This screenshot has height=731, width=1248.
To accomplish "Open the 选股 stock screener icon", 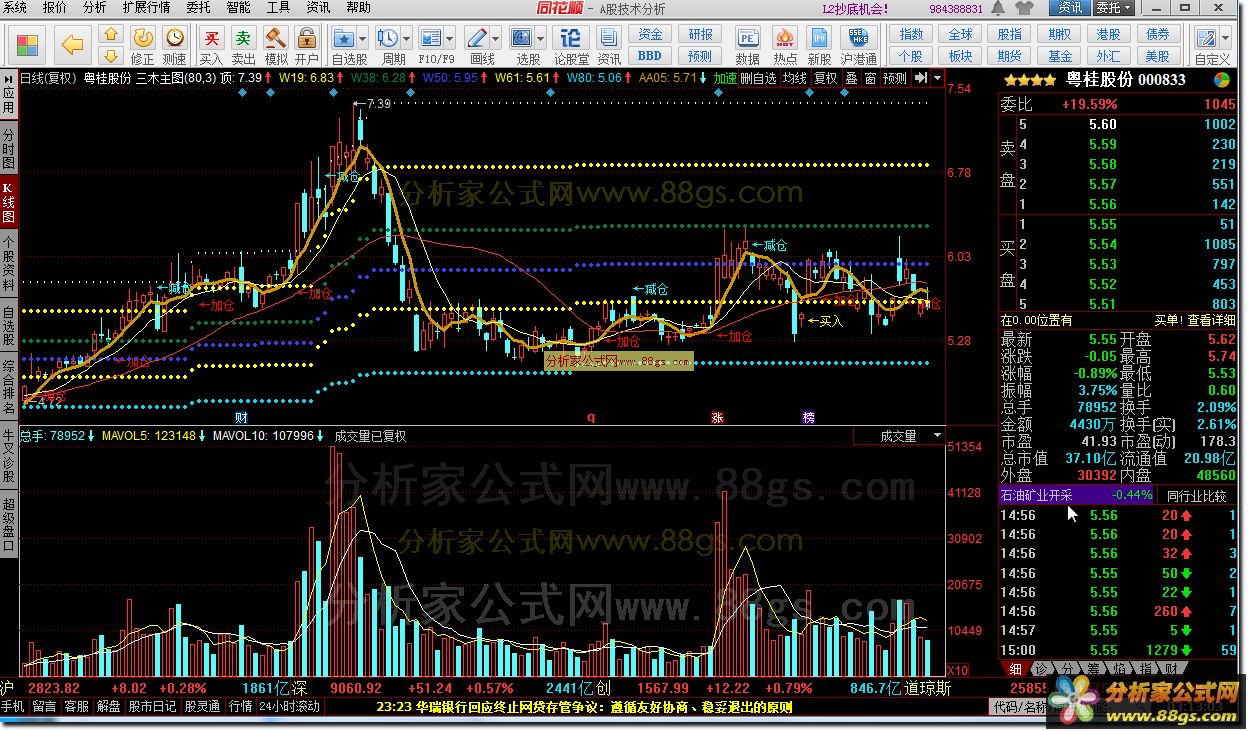I will pos(523,39).
